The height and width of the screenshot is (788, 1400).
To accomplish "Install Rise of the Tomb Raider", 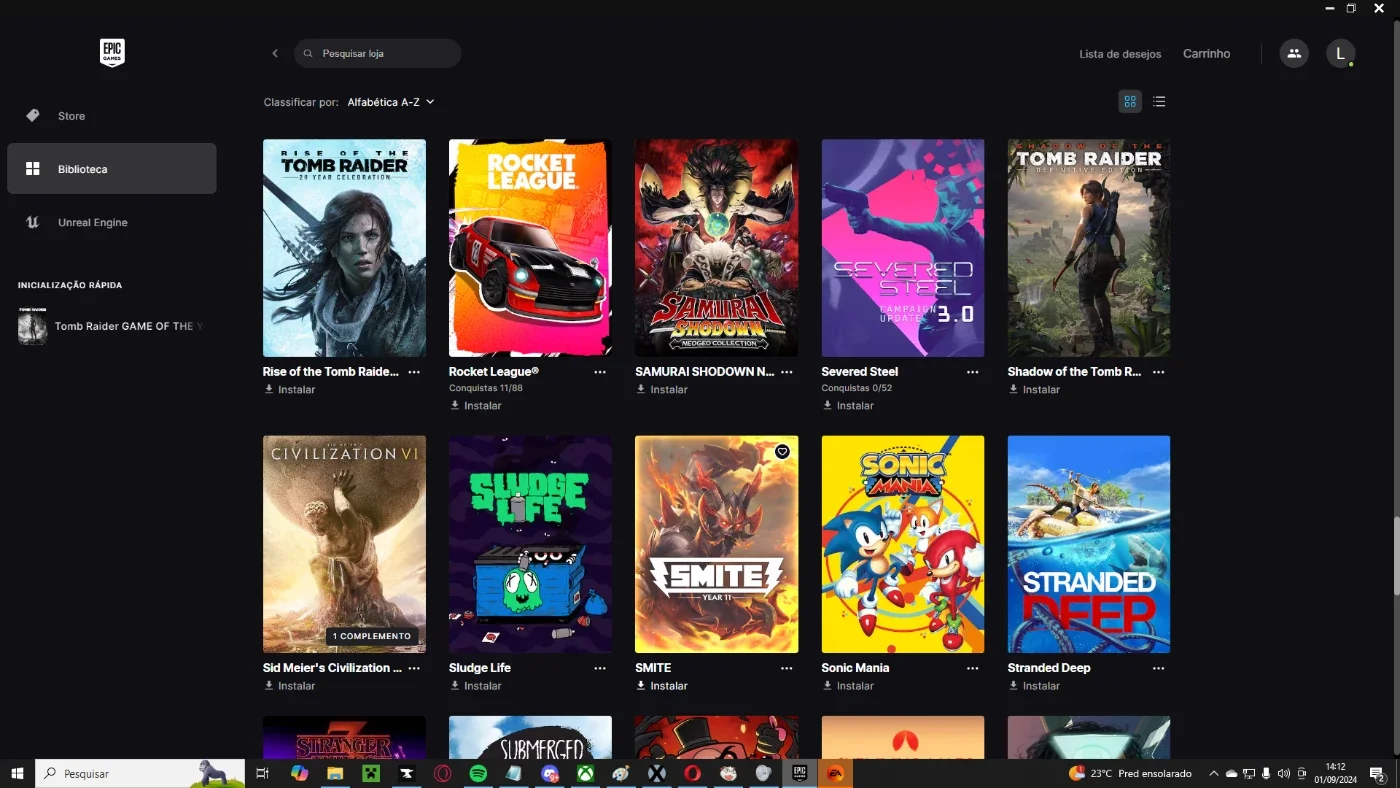I will (x=290, y=390).
